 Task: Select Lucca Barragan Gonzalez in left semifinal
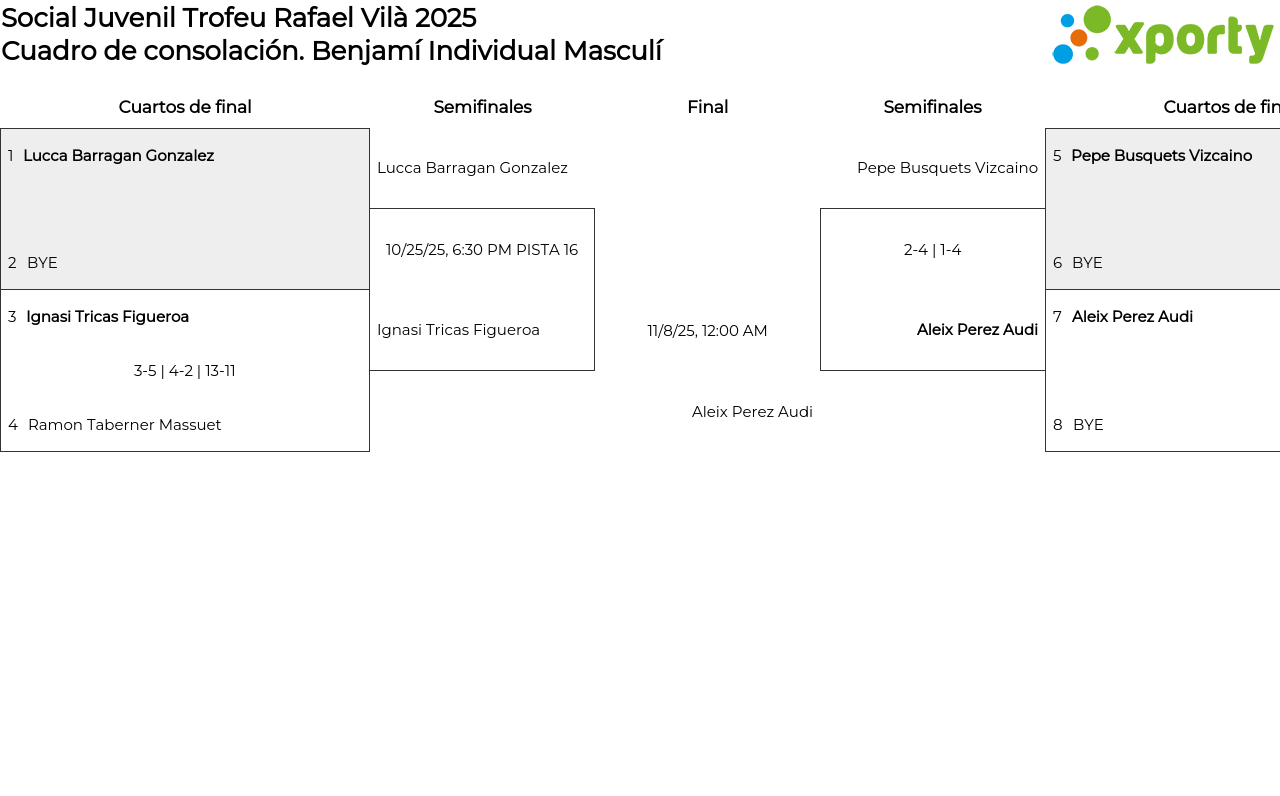click(x=472, y=168)
